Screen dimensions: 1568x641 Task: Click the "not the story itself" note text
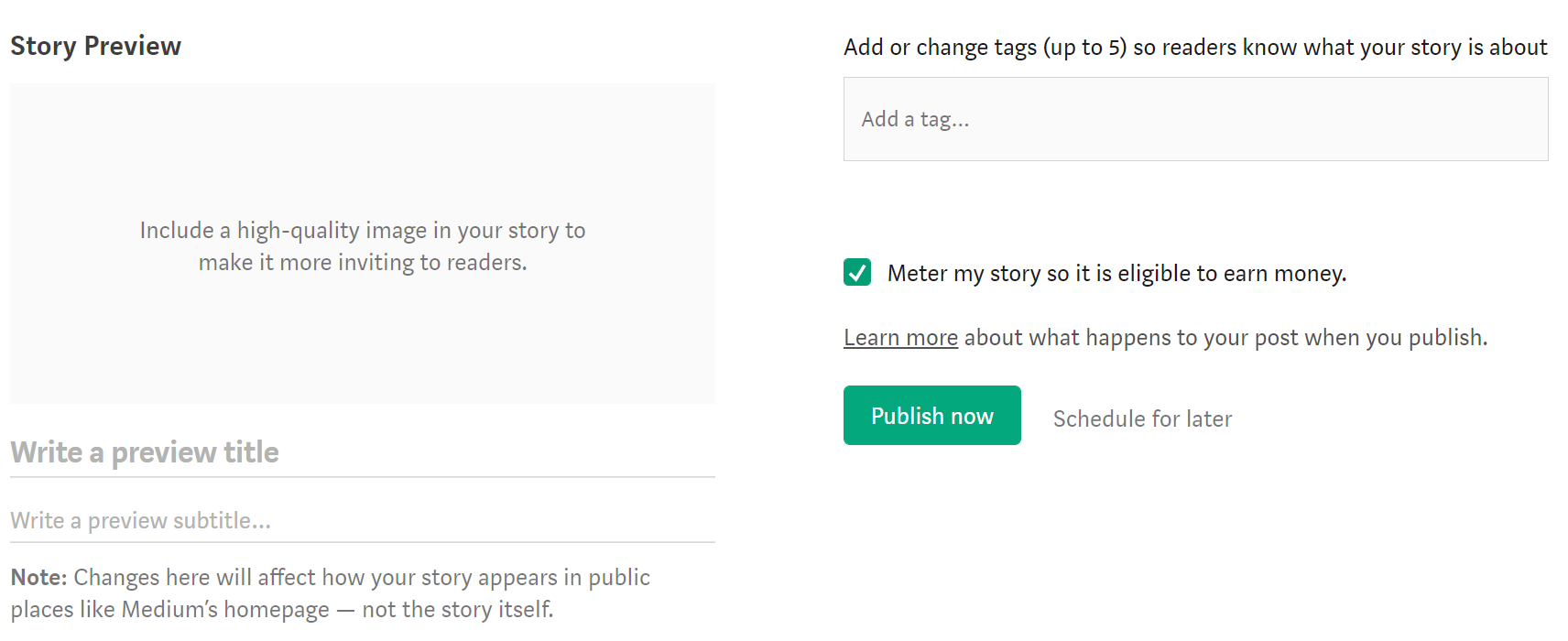tap(457, 610)
